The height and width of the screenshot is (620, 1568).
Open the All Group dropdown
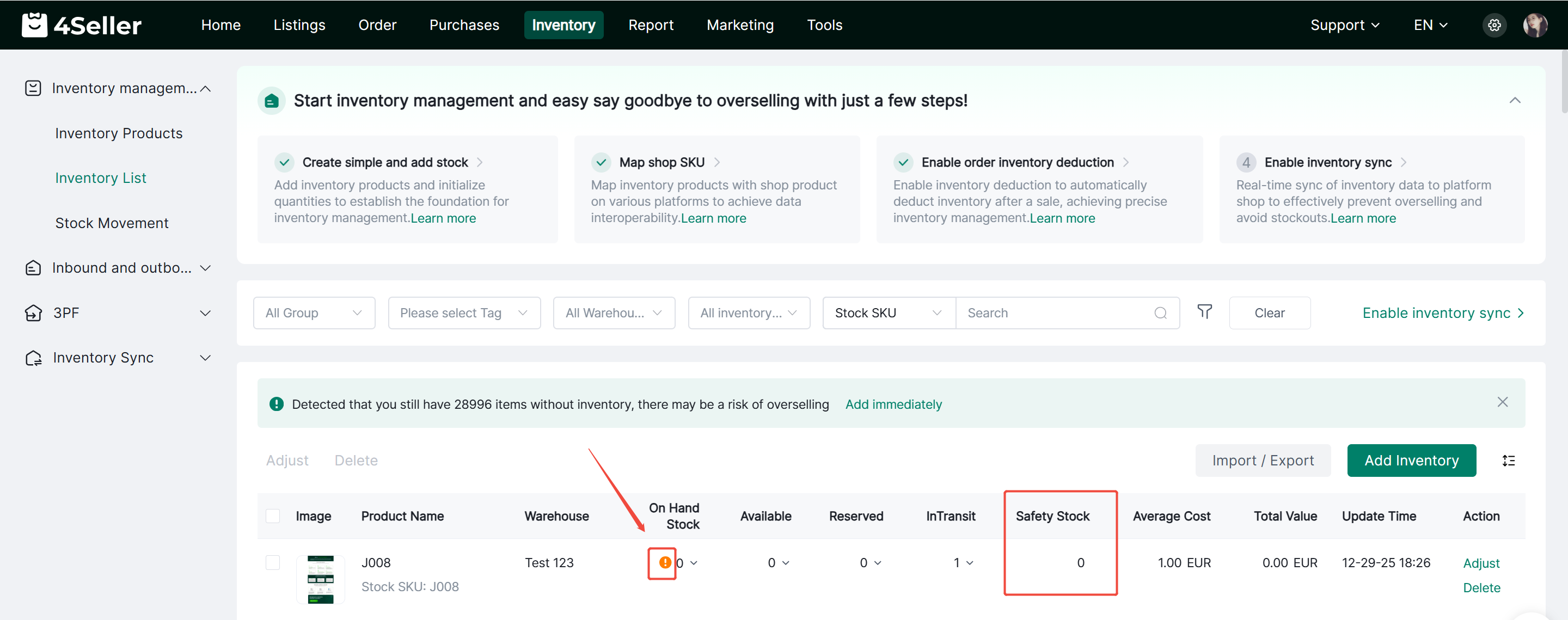(314, 312)
